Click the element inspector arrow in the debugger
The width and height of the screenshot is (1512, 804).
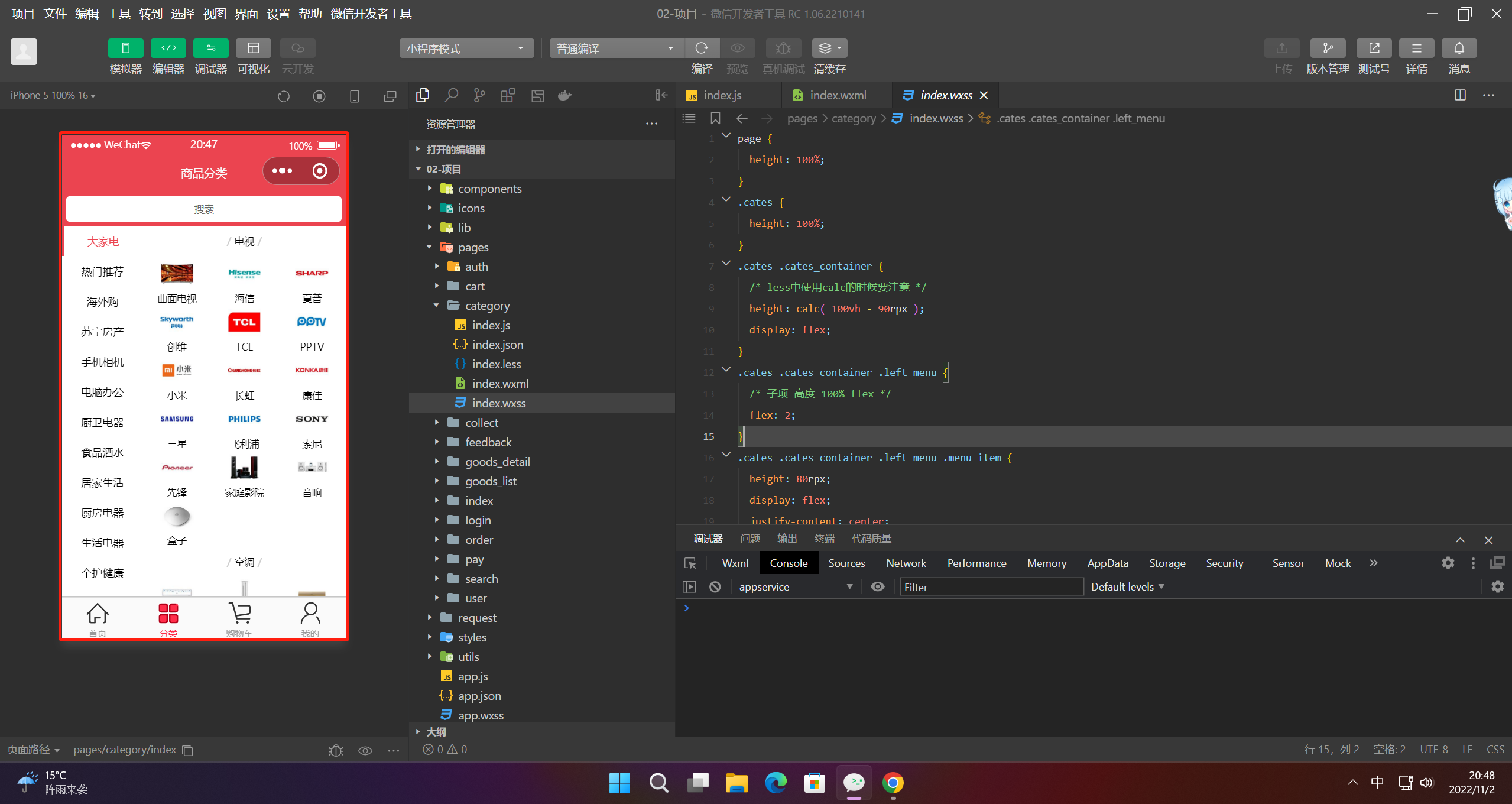(690, 563)
